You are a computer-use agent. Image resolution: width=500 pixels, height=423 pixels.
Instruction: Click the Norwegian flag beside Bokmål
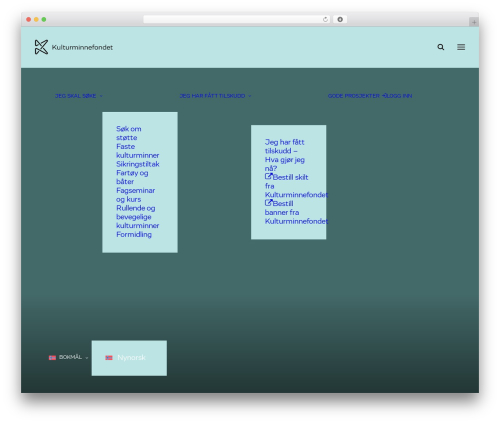pos(52,358)
